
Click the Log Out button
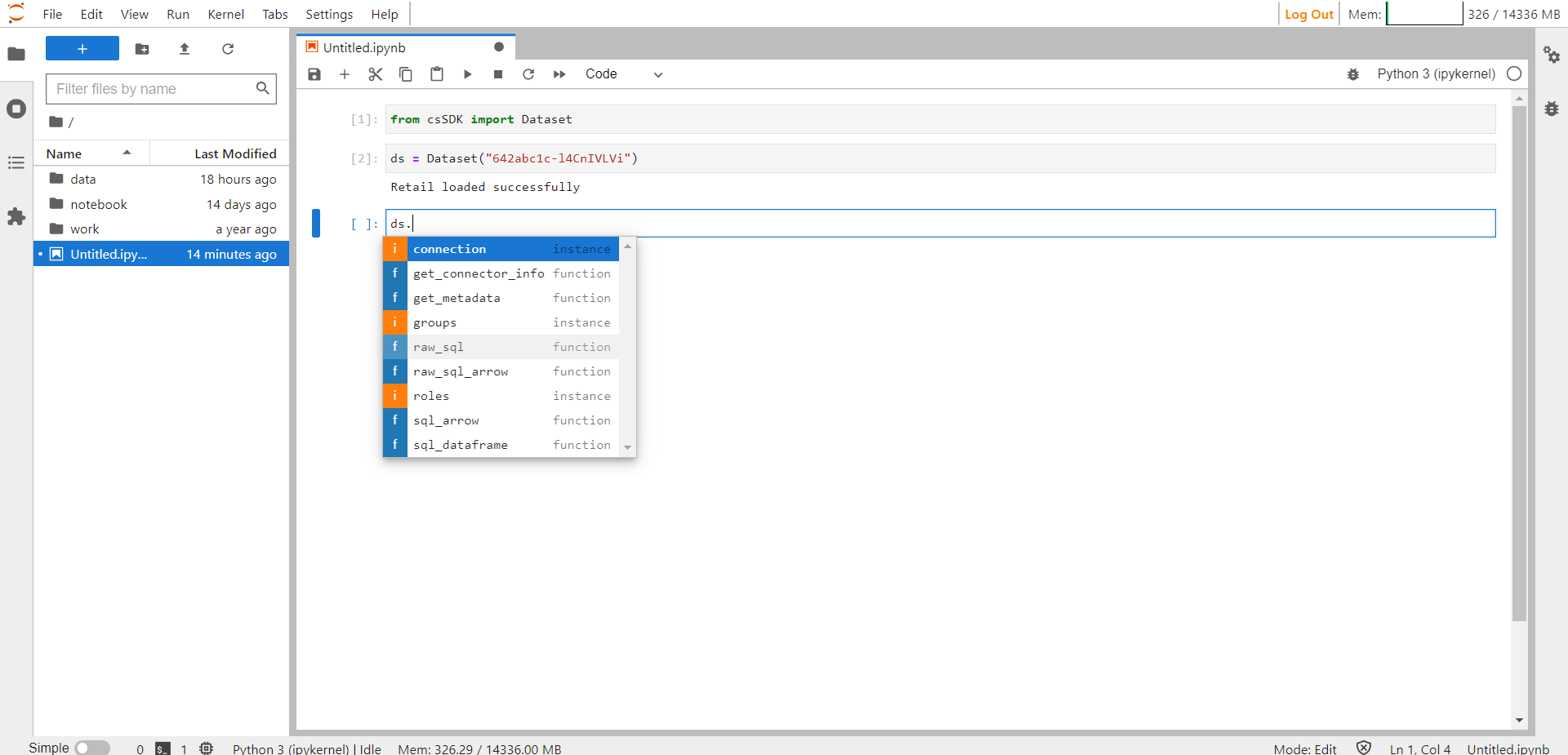[x=1309, y=14]
